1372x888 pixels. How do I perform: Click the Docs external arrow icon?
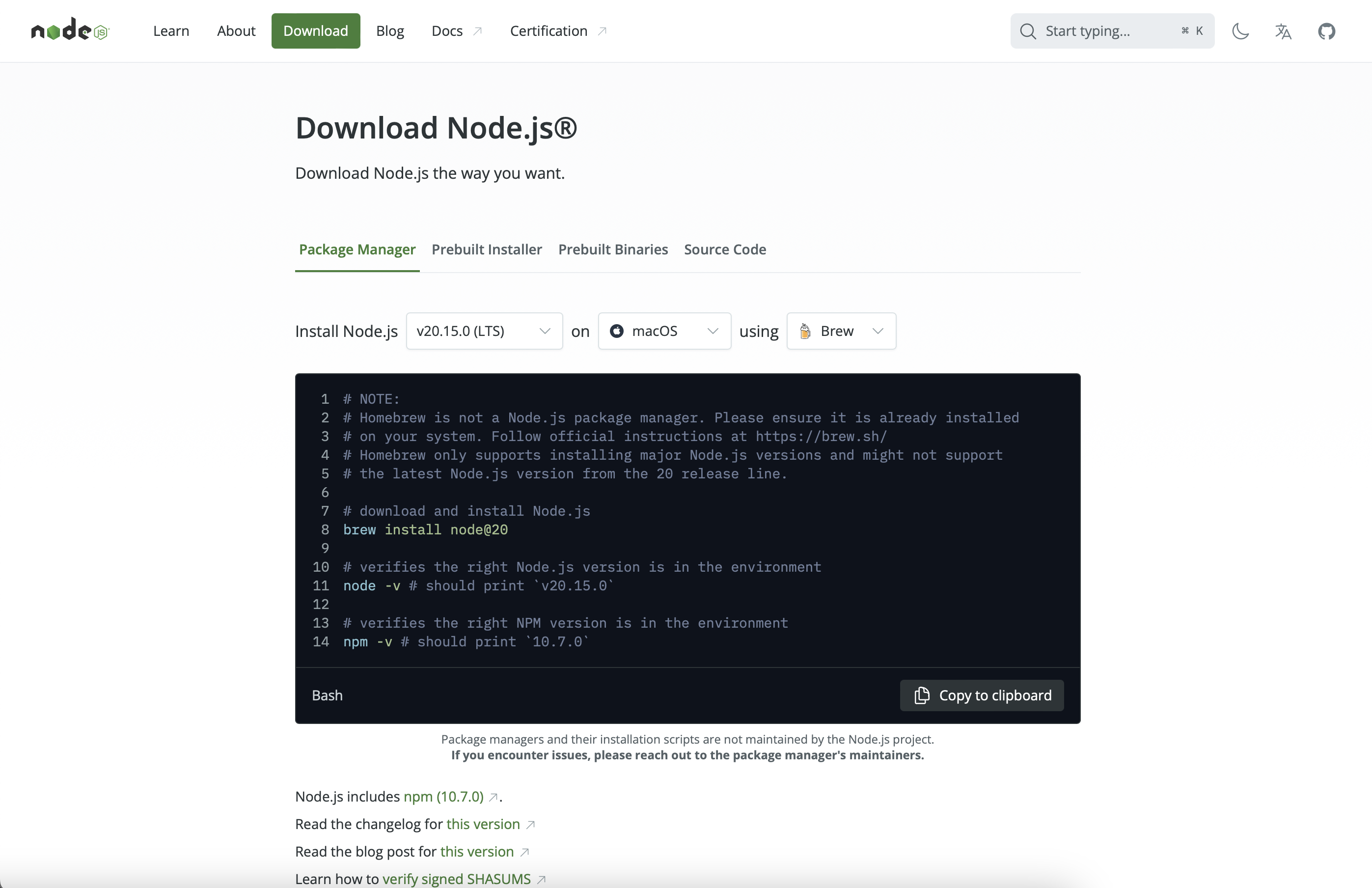pos(477,31)
